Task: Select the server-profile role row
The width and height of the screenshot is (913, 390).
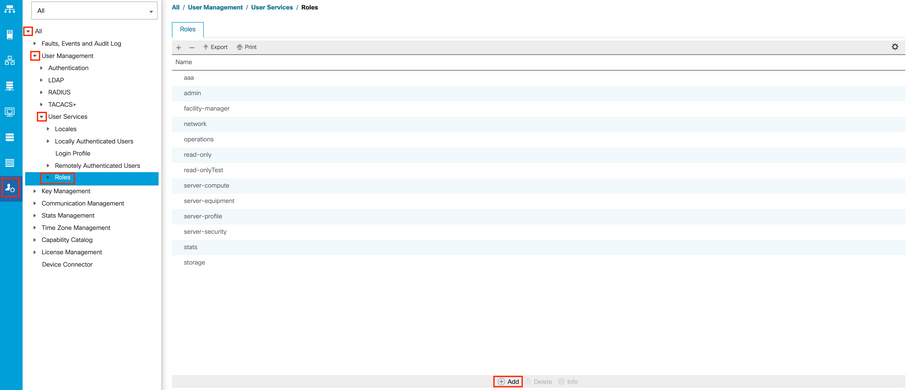Action: tap(539, 217)
